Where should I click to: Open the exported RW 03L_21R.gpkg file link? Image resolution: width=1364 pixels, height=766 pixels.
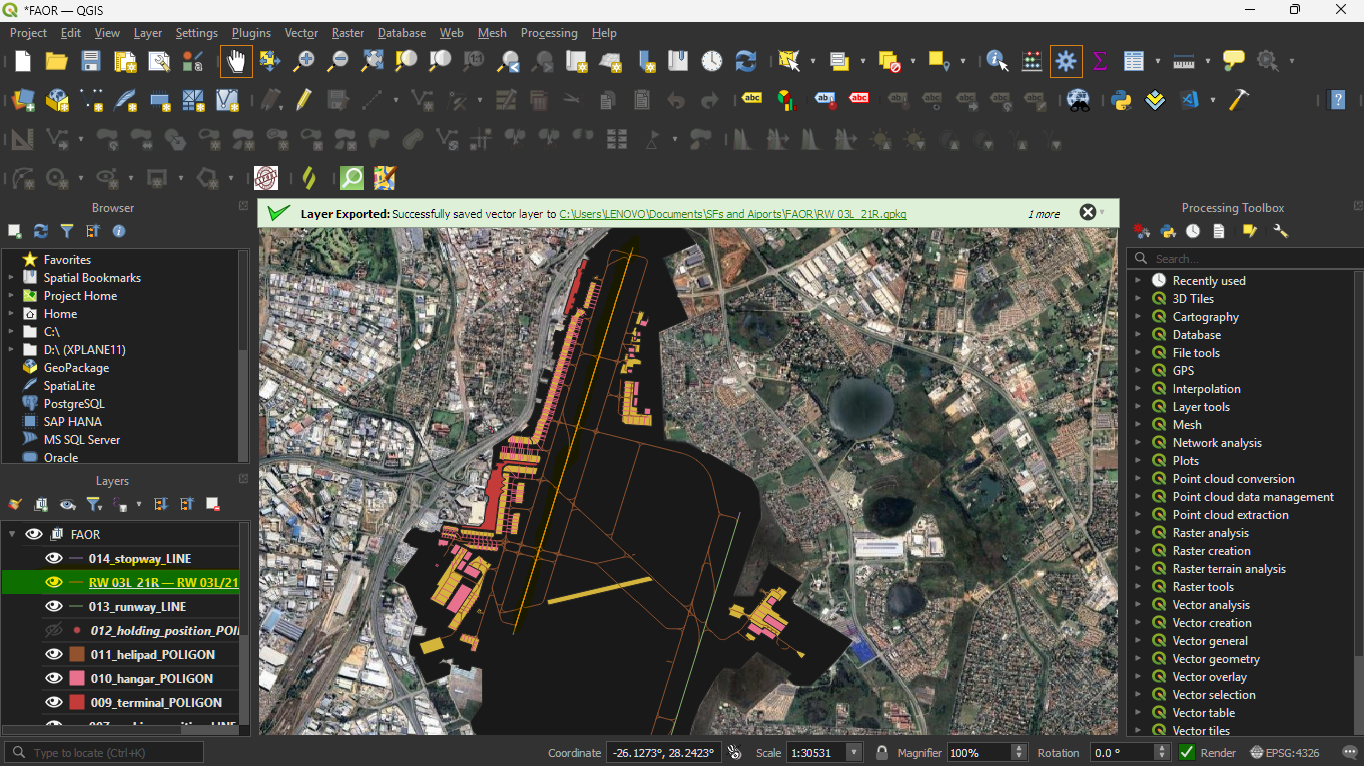(x=732, y=214)
